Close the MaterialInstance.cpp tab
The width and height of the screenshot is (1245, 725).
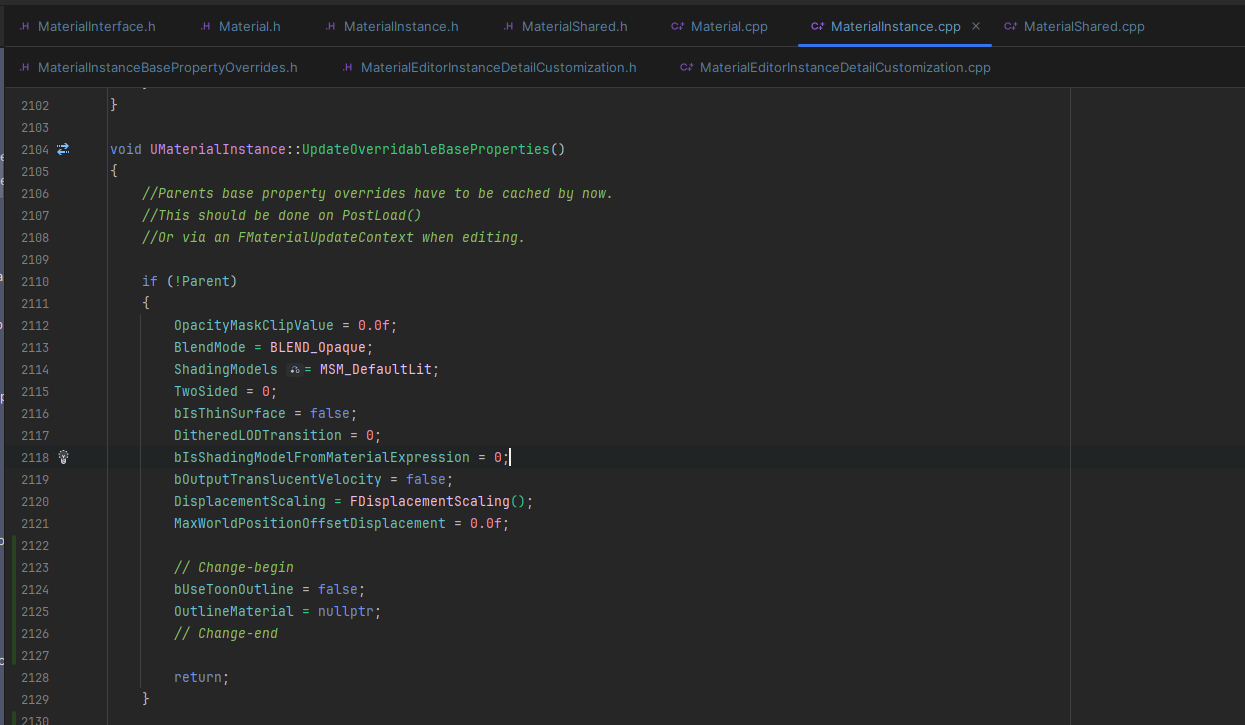click(975, 26)
